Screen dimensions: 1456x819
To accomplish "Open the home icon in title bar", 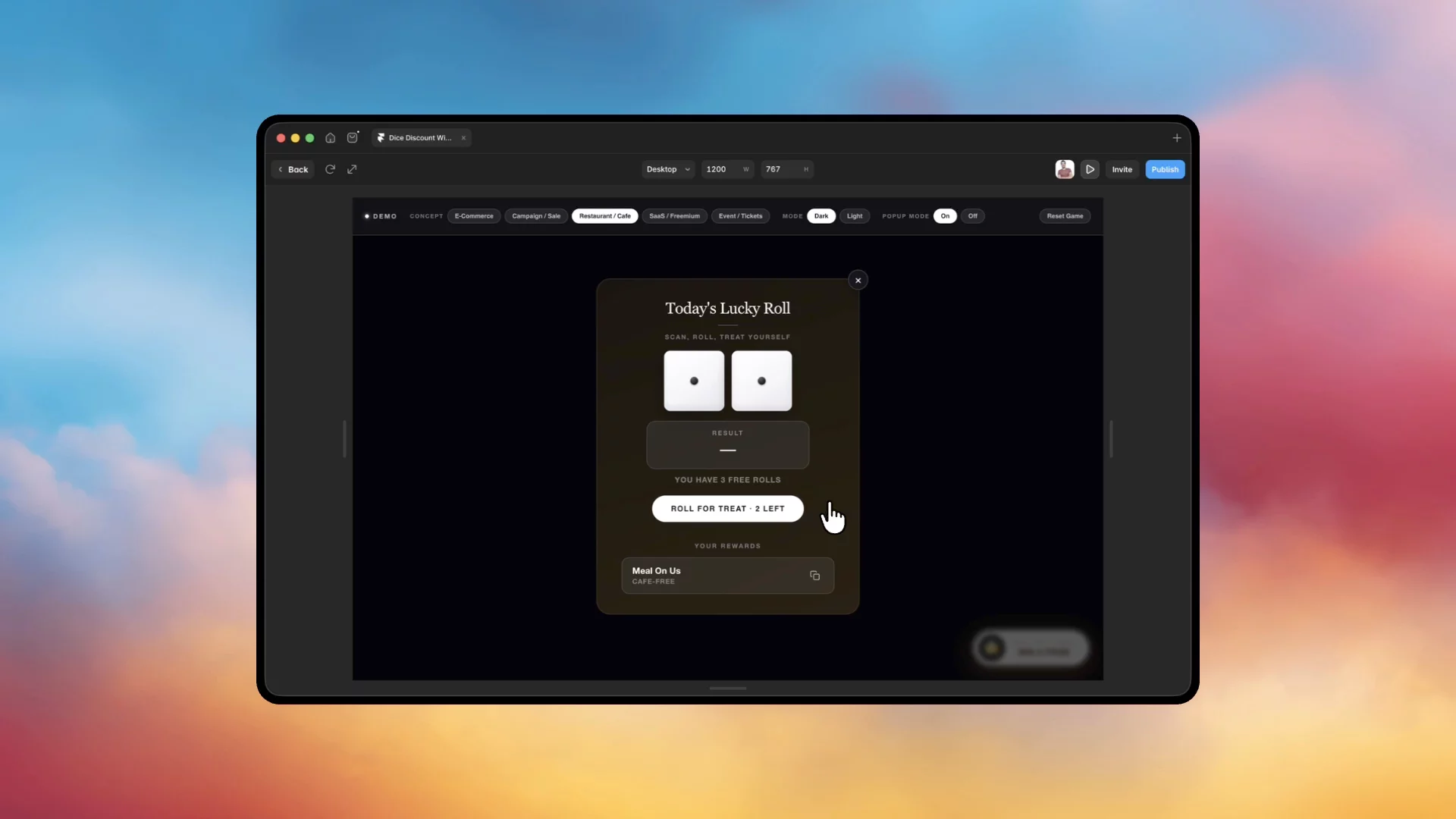I will pyautogui.click(x=330, y=138).
